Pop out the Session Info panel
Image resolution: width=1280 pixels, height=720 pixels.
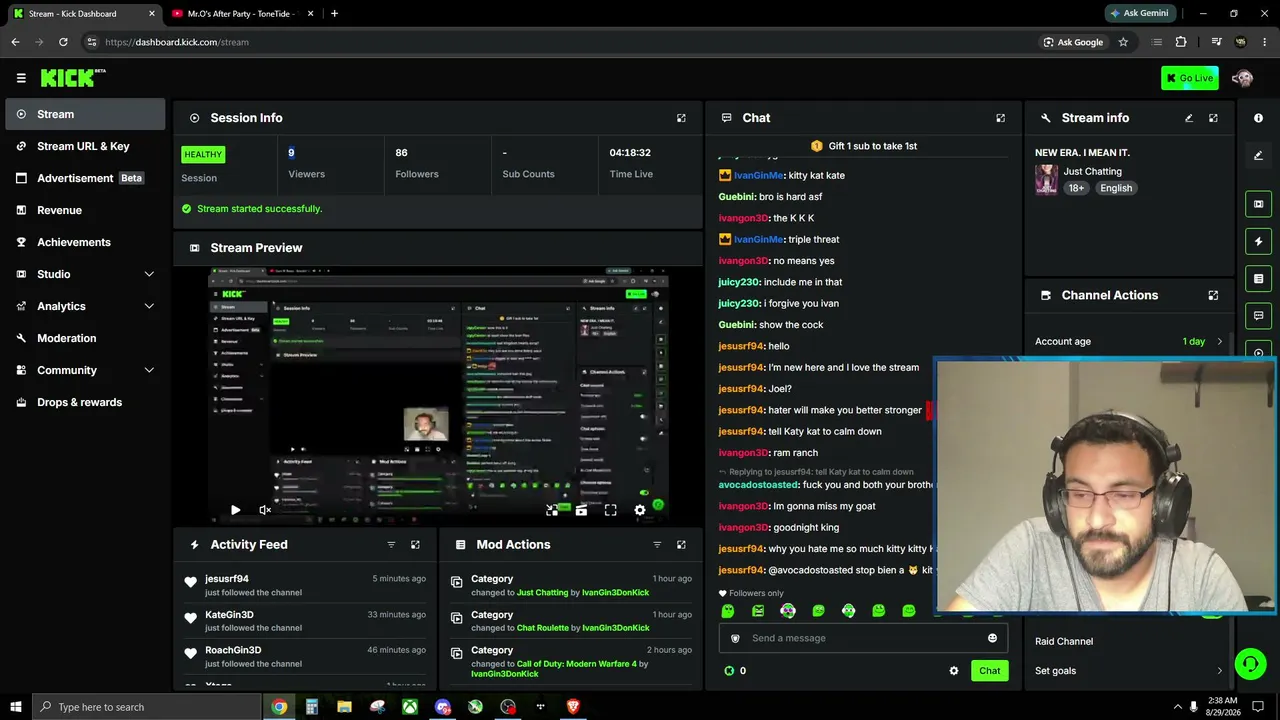point(681,118)
